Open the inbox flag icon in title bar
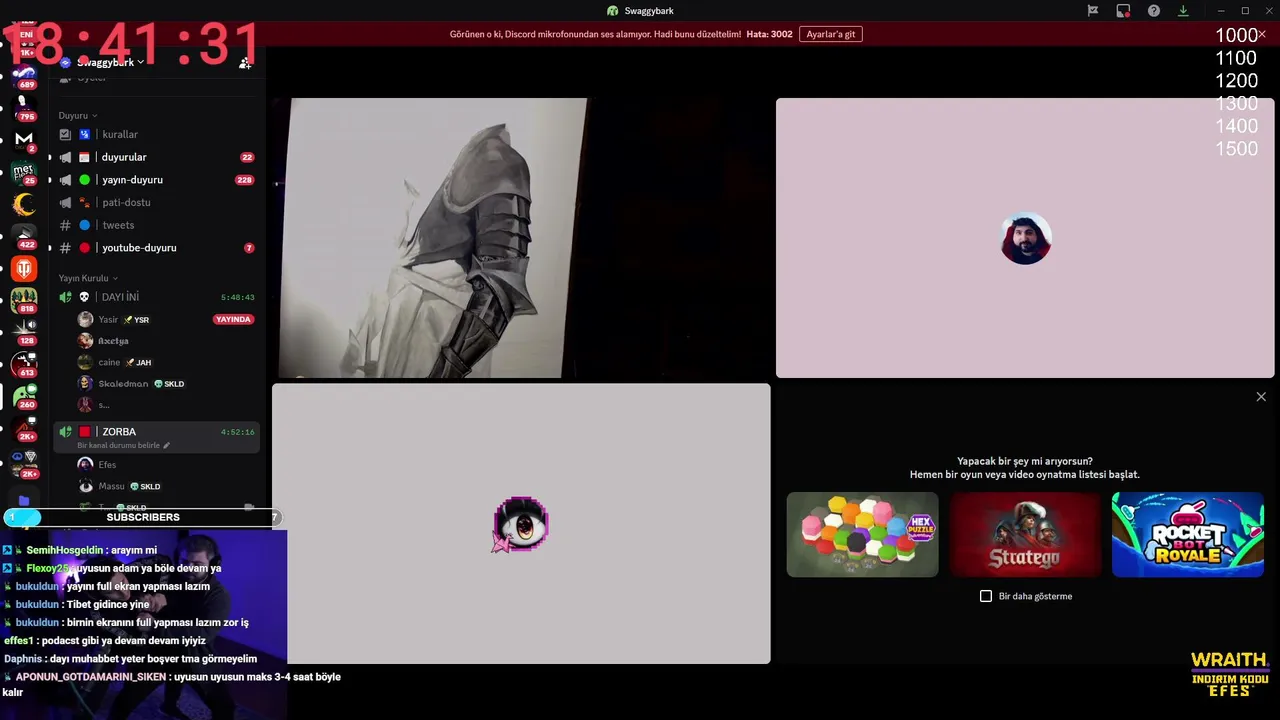This screenshot has height=720, width=1280. (1093, 11)
